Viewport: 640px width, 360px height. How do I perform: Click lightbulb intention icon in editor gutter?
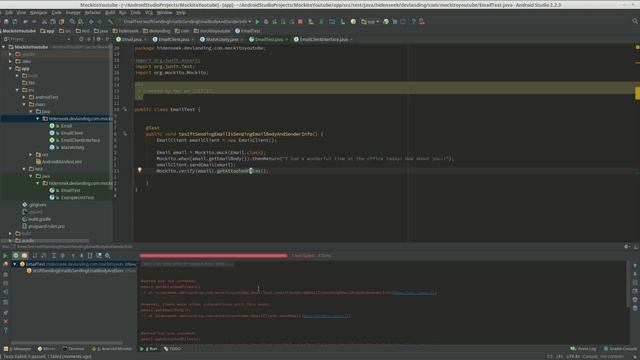click(140, 170)
